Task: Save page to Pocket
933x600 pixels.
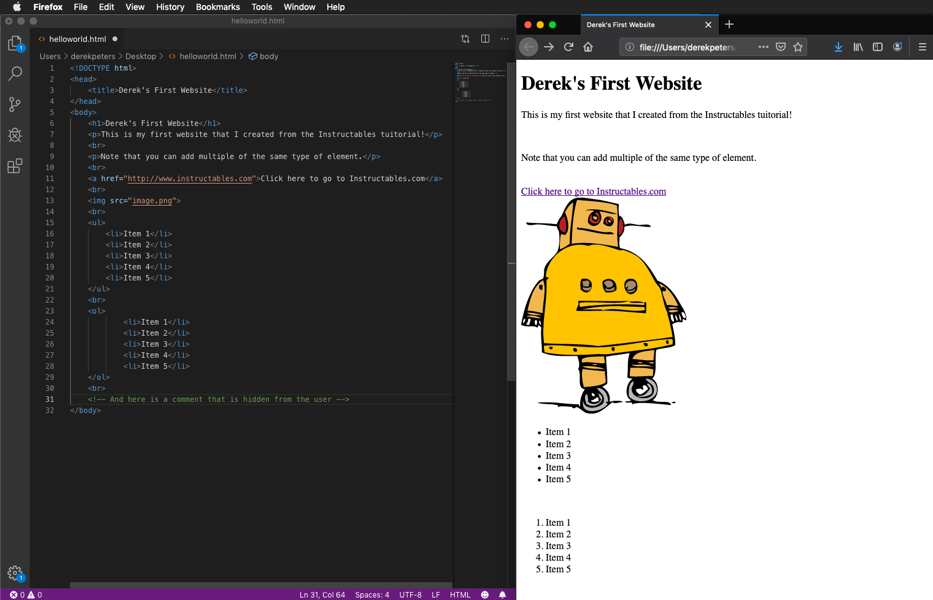Action: (781, 47)
